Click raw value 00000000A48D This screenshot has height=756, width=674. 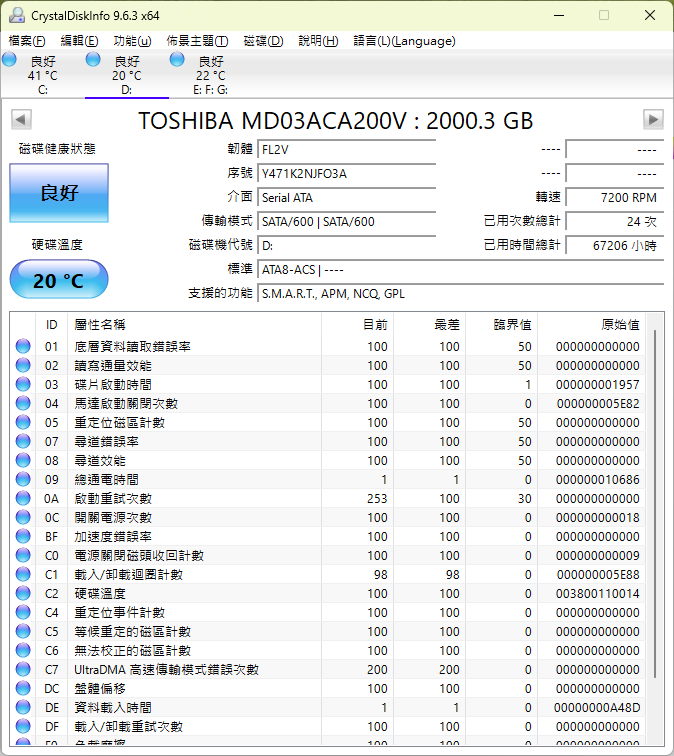click(x=597, y=707)
